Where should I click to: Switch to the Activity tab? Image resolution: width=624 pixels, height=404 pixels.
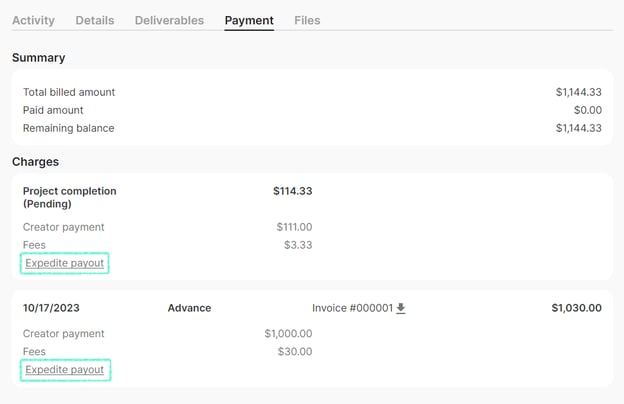33,20
